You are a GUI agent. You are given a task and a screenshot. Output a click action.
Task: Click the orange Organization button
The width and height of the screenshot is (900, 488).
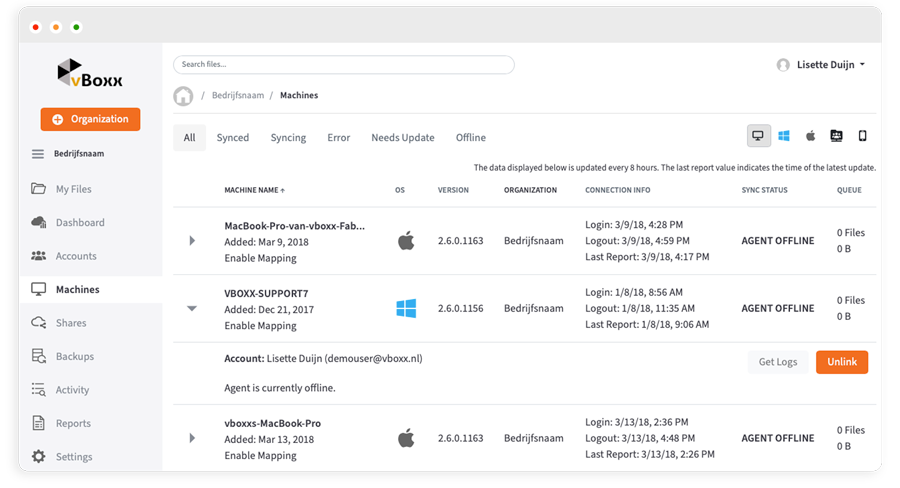click(90, 119)
